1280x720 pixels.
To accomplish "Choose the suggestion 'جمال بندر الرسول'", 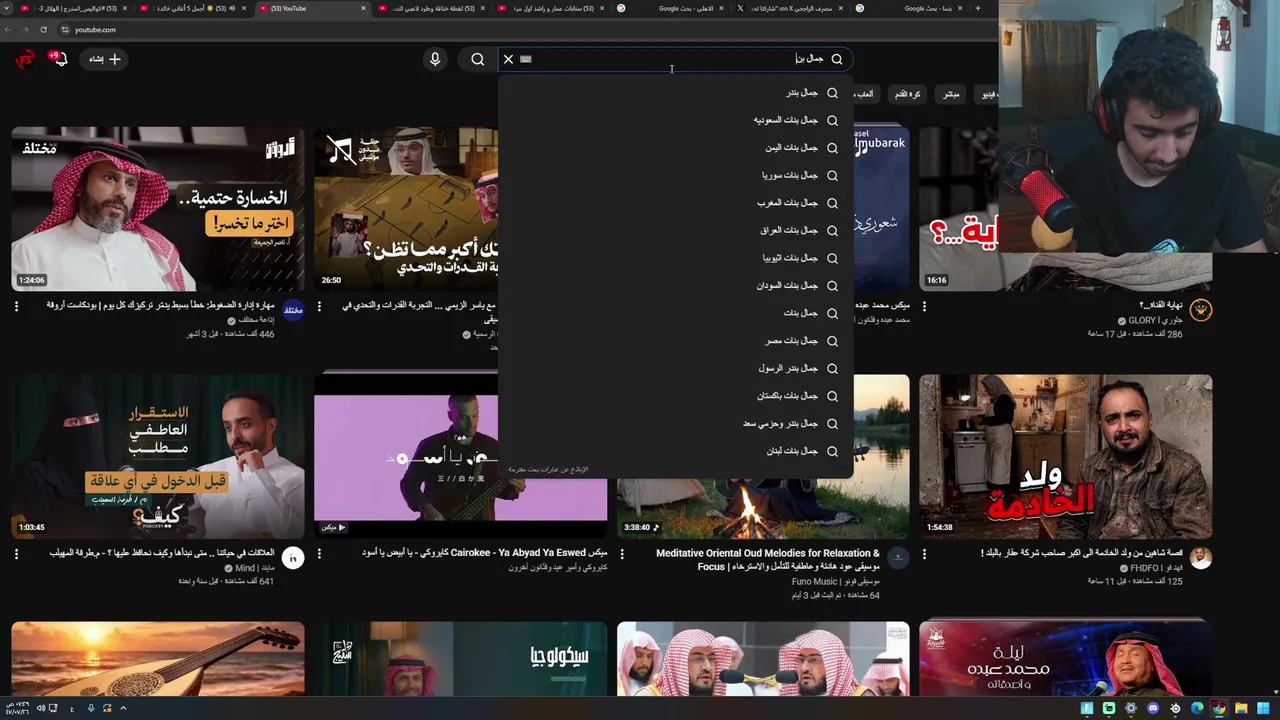I will 675,368.
